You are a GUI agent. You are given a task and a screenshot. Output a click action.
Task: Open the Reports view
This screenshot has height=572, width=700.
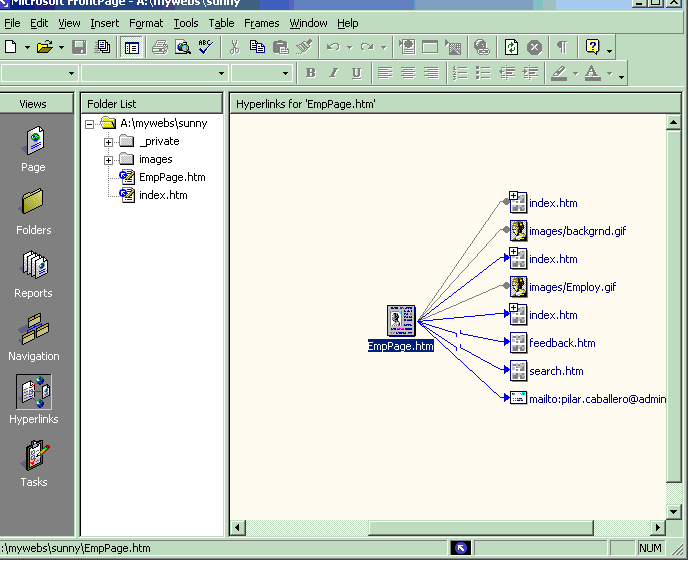pyautogui.click(x=33, y=270)
